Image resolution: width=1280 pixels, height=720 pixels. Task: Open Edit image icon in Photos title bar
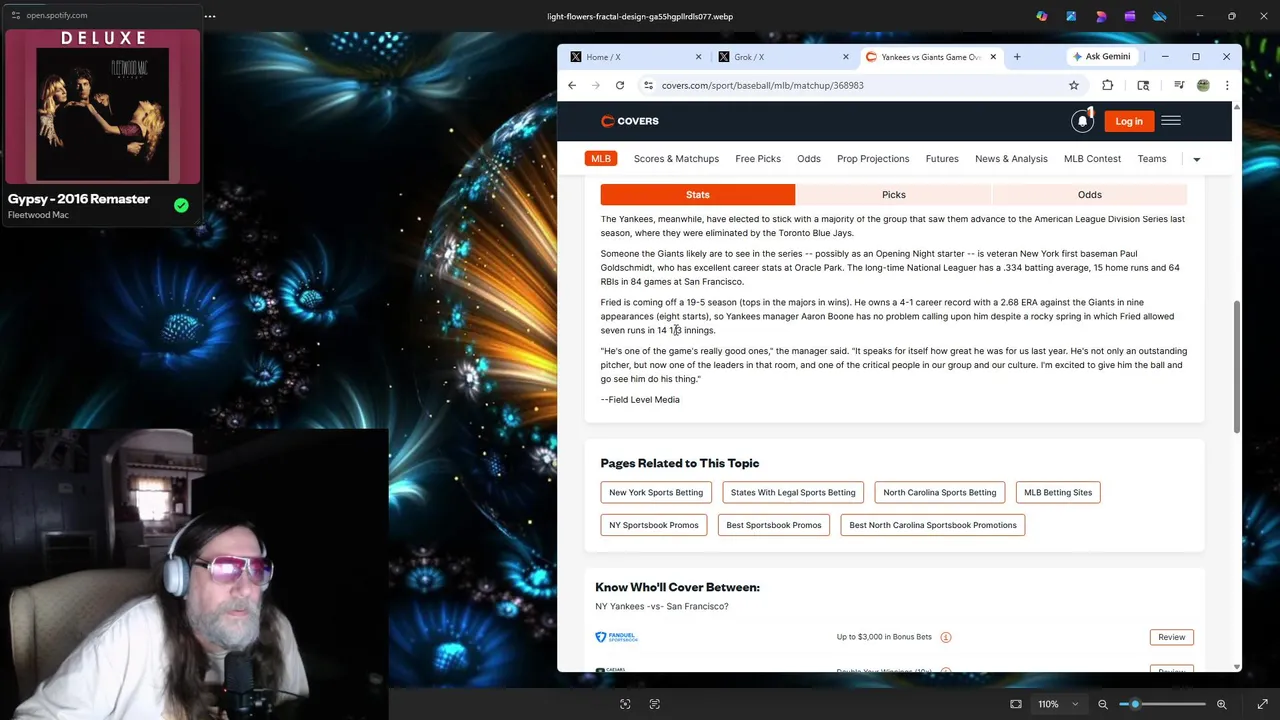(1071, 16)
